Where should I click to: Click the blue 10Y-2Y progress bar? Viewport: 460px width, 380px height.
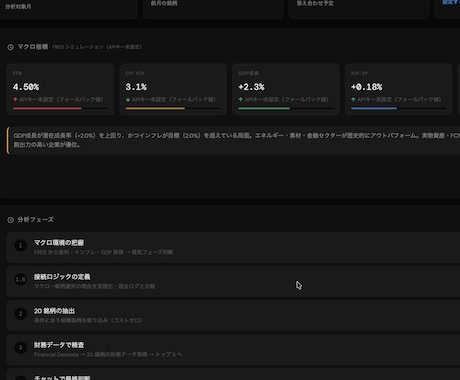[x=374, y=108]
